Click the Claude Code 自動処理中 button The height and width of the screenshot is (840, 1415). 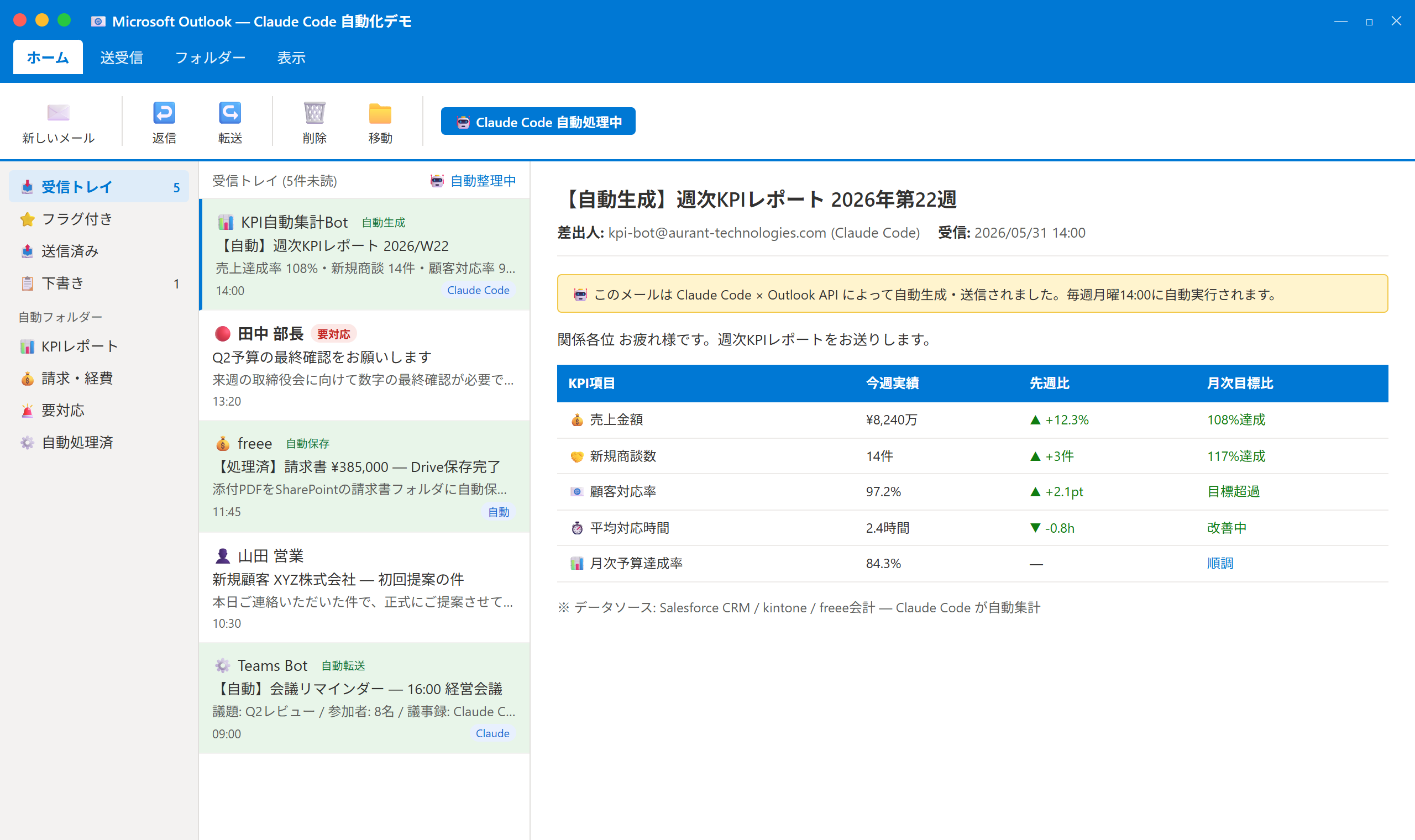(538, 122)
